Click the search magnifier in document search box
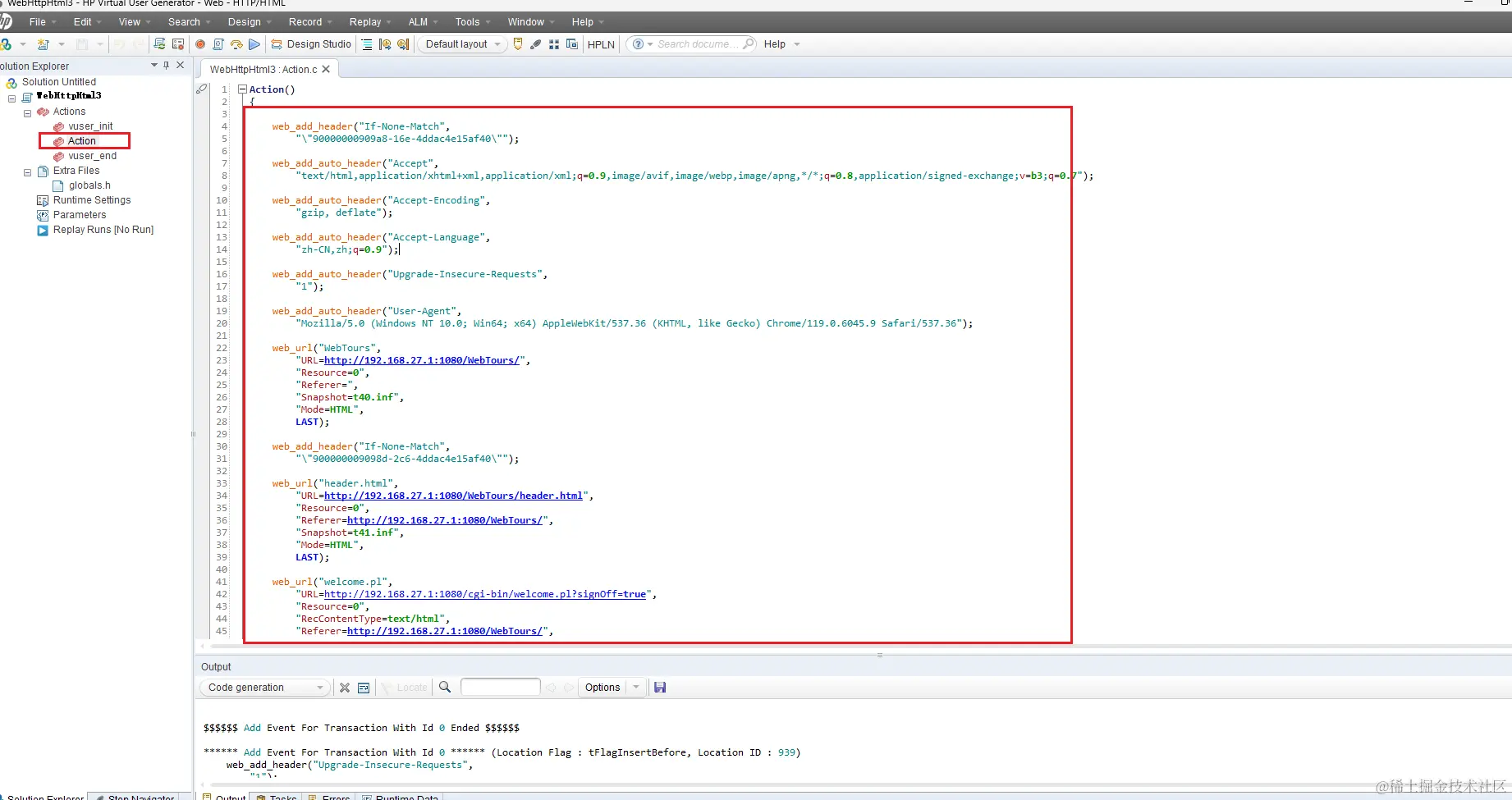The image size is (1512, 800). point(749,44)
